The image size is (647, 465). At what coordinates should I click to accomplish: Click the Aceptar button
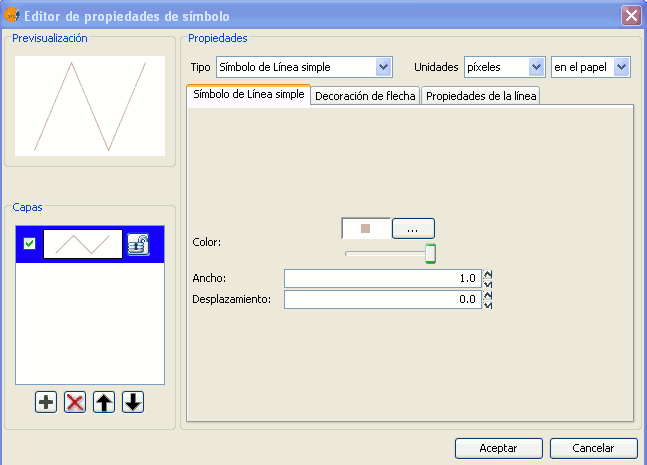(x=498, y=448)
